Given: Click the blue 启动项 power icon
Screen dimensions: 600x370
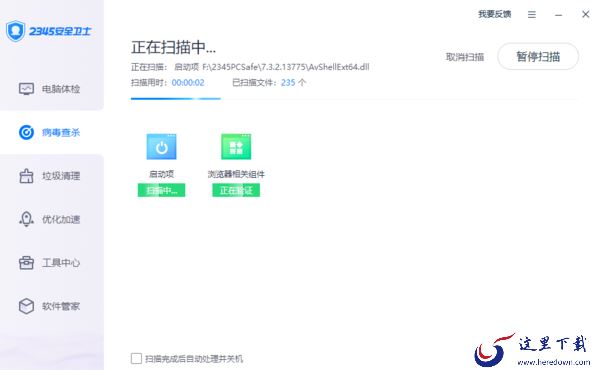Looking at the screenshot, I should (x=161, y=147).
